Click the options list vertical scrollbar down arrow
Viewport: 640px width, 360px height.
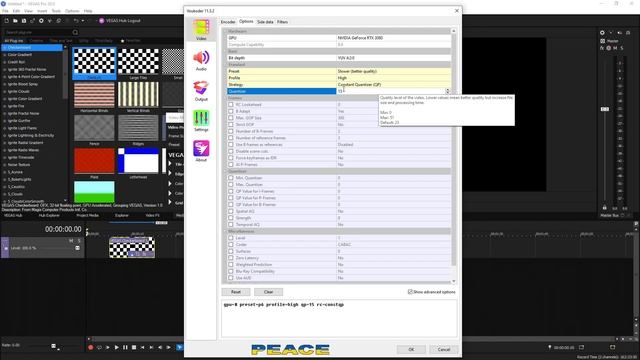click(x=453, y=281)
